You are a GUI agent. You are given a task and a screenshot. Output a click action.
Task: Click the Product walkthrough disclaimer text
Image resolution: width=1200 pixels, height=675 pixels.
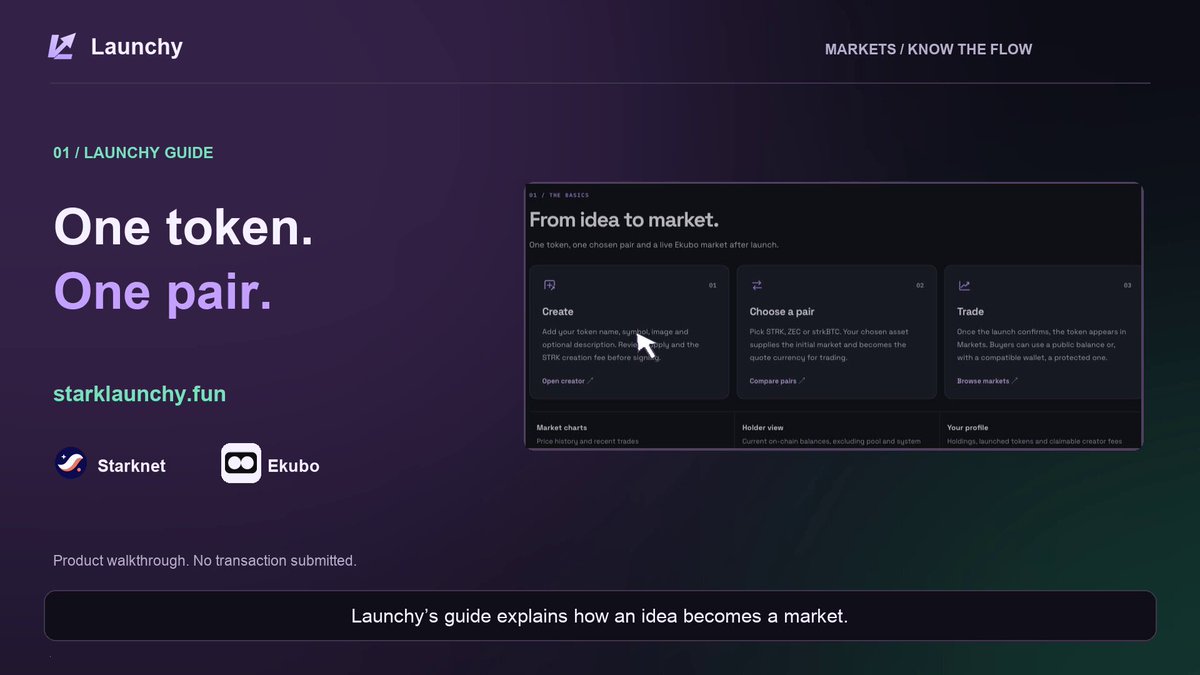click(x=205, y=561)
